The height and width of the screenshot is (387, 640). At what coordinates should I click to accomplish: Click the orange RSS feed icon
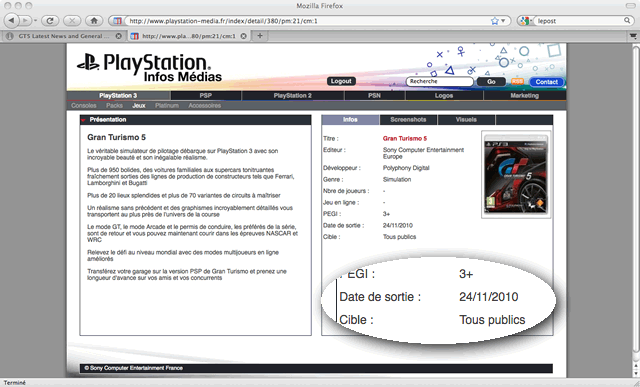pyautogui.click(x=517, y=82)
